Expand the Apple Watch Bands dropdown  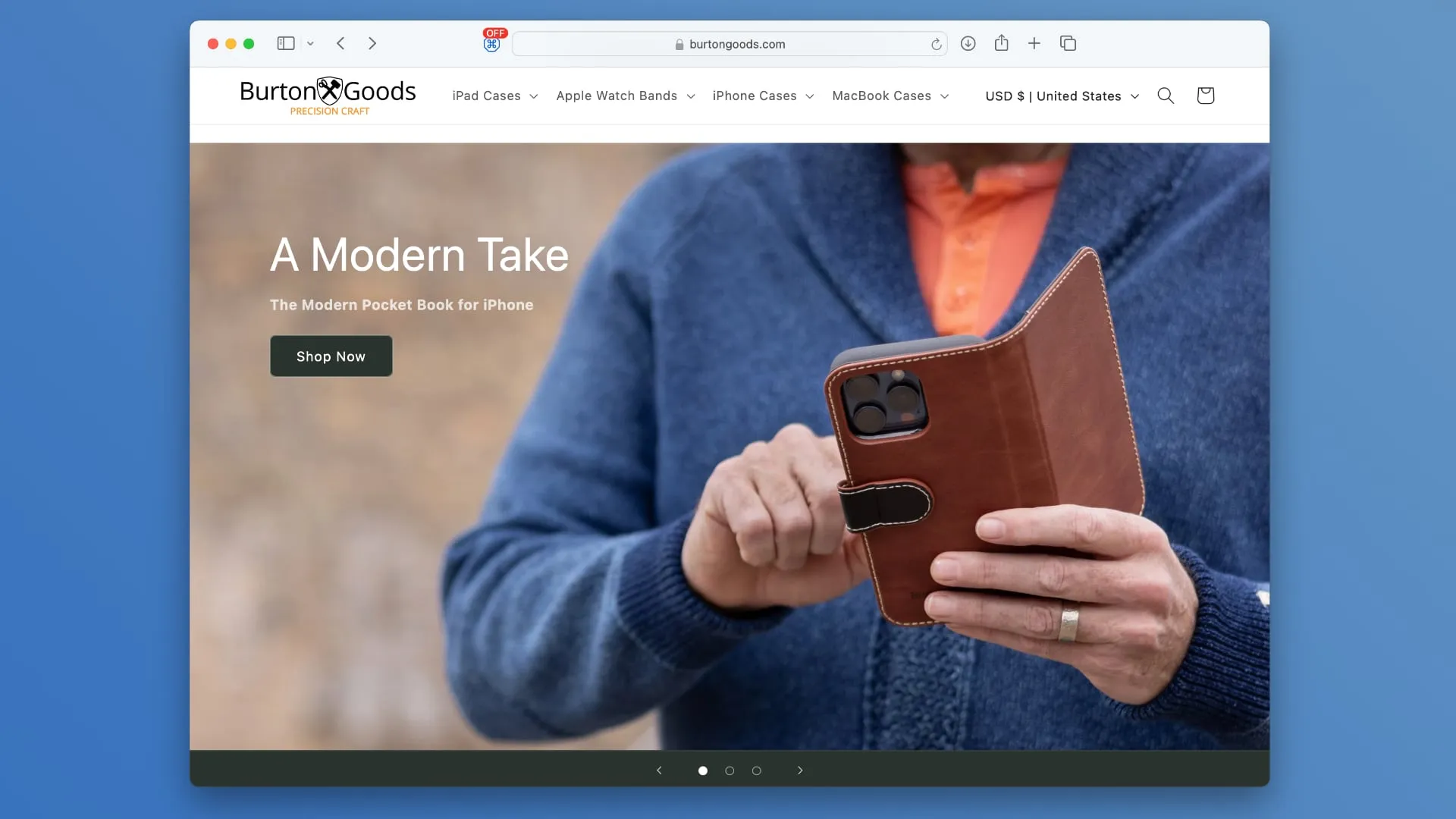625,96
